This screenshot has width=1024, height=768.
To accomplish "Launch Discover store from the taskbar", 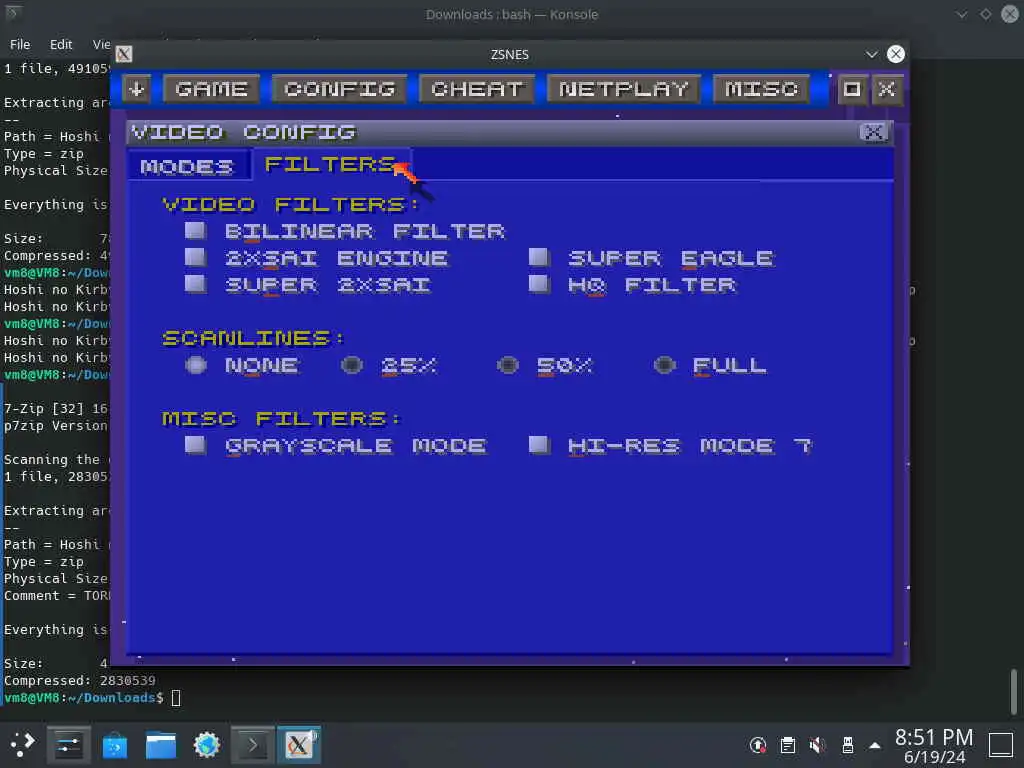I will click(114, 744).
